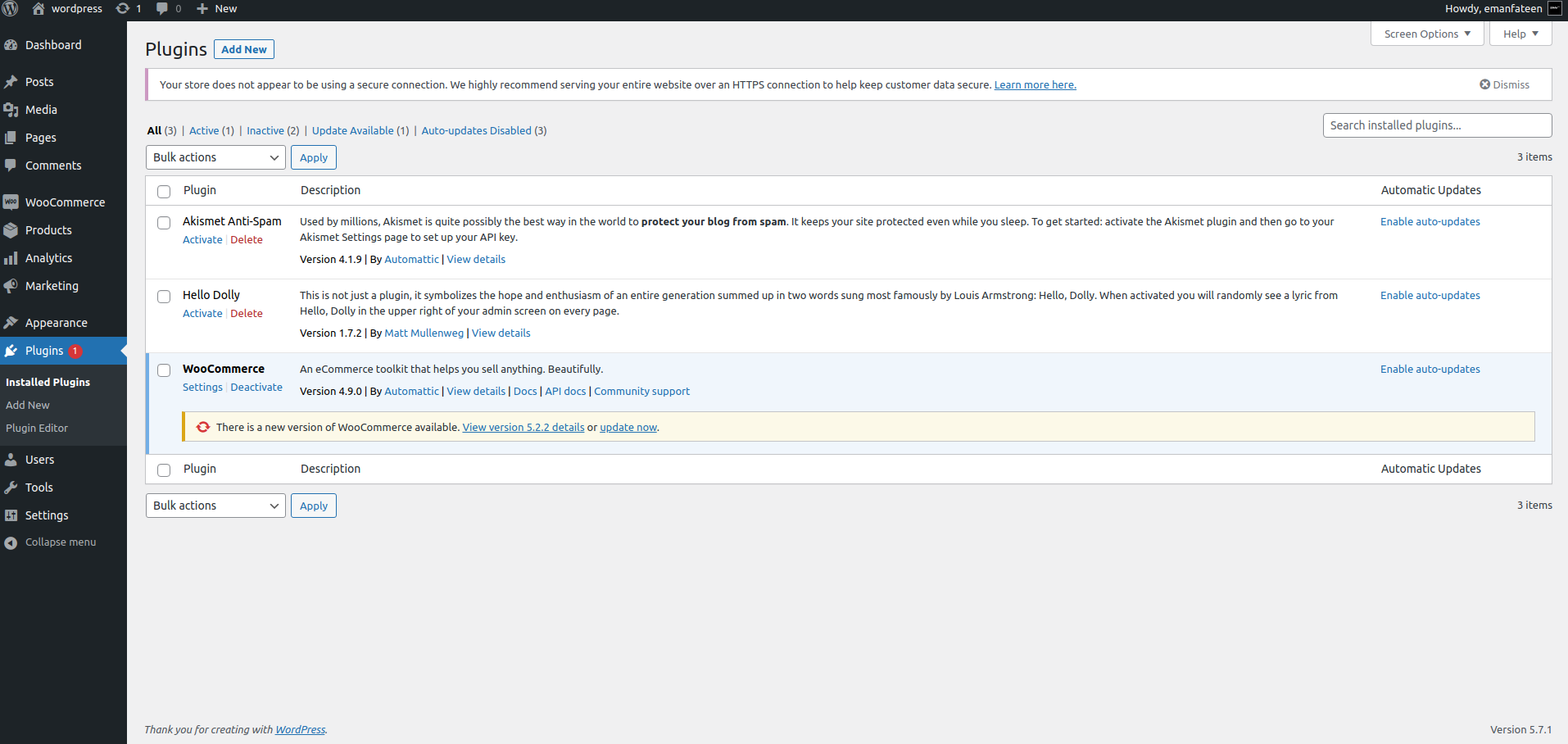The height and width of the screenshot is (744, 1568).
Task: Click the Tools wrench icon in the sidebar
Action: (11, 488)
